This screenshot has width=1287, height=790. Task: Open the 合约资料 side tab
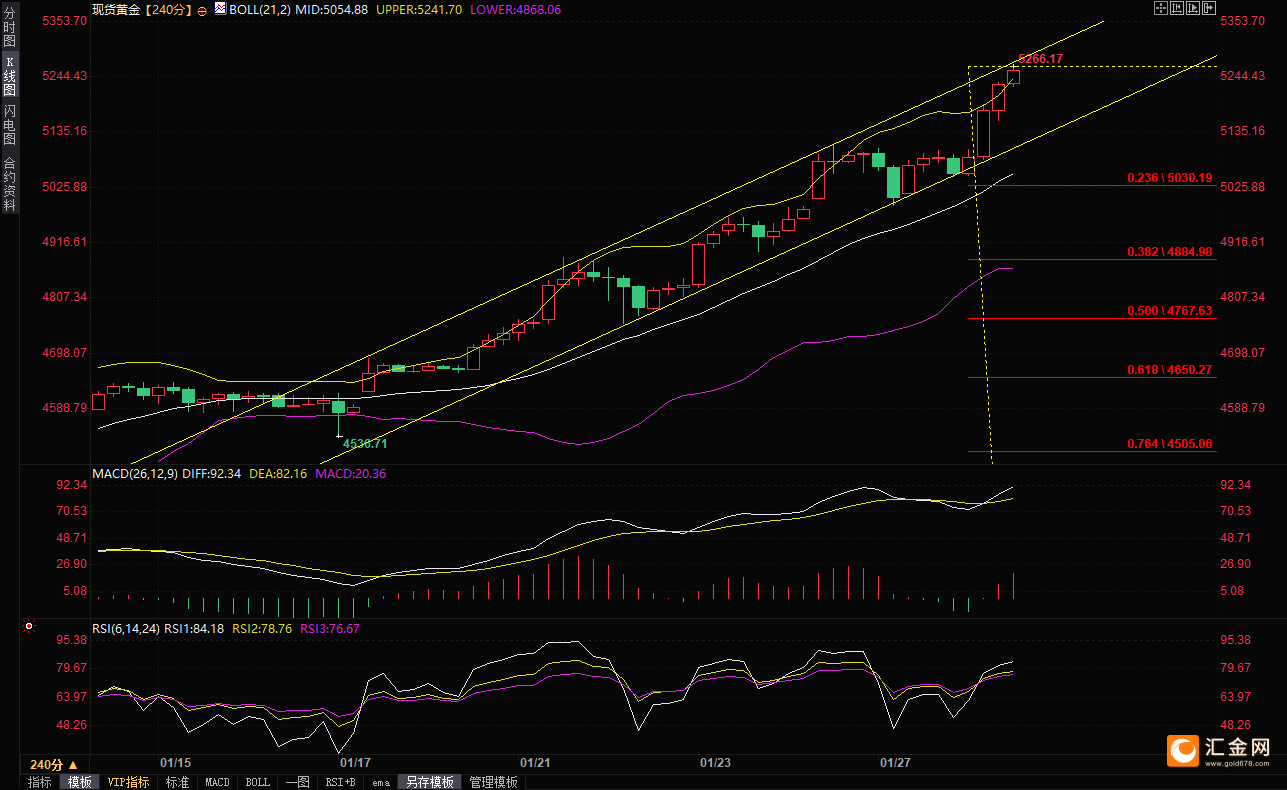coord(9,184)
